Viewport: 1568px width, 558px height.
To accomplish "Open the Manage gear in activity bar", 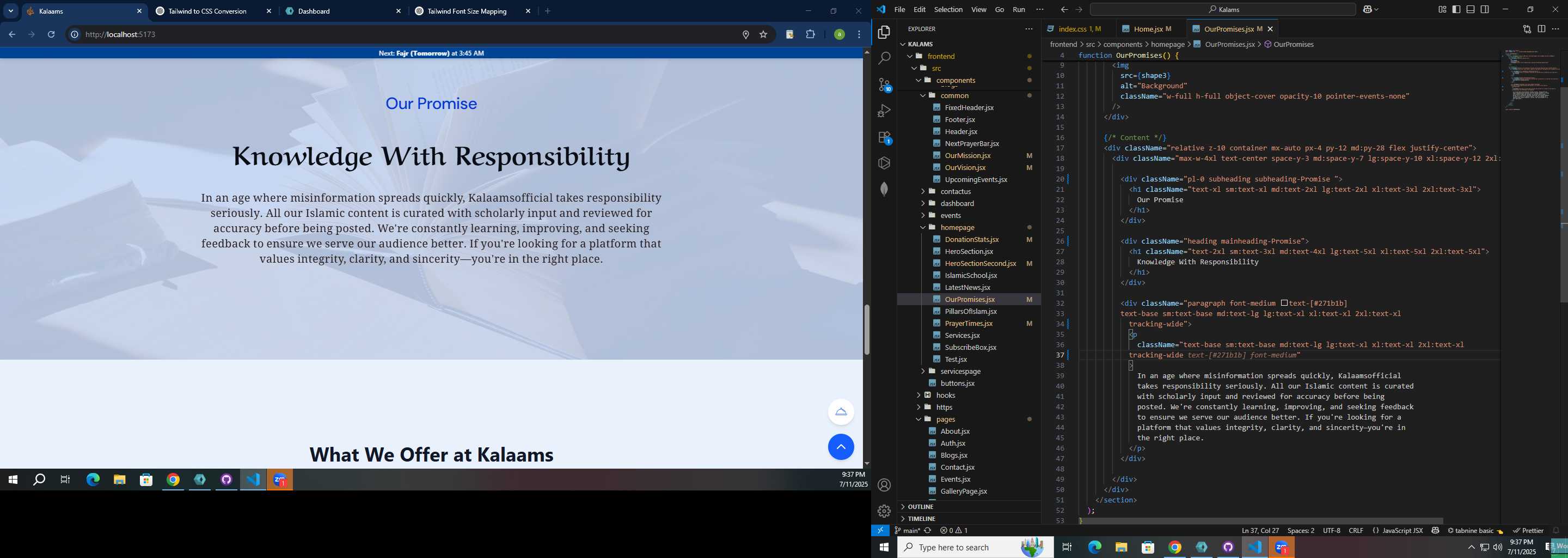I will click(884, 511).
